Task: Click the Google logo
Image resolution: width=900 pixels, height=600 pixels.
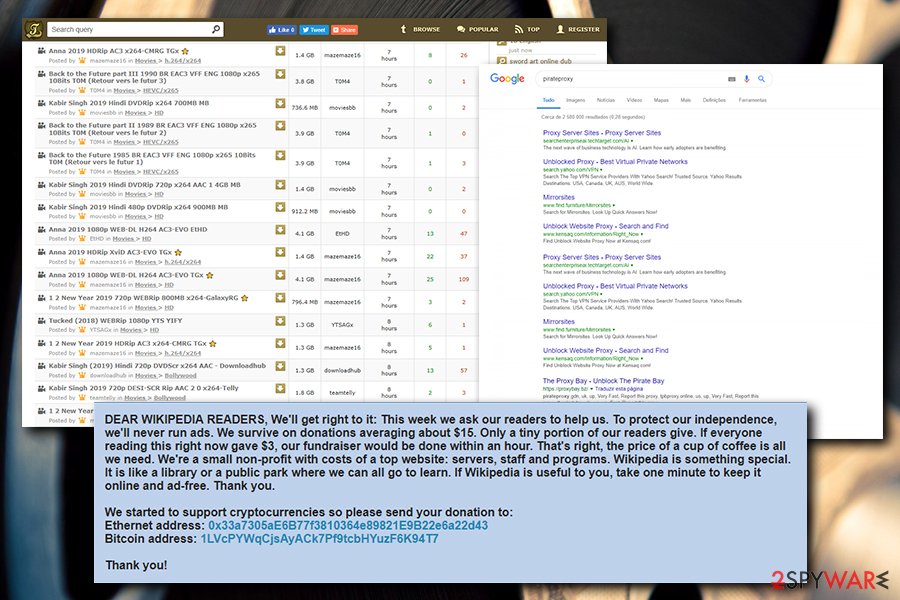Action: pyautogui.click(x=507, y=79)
